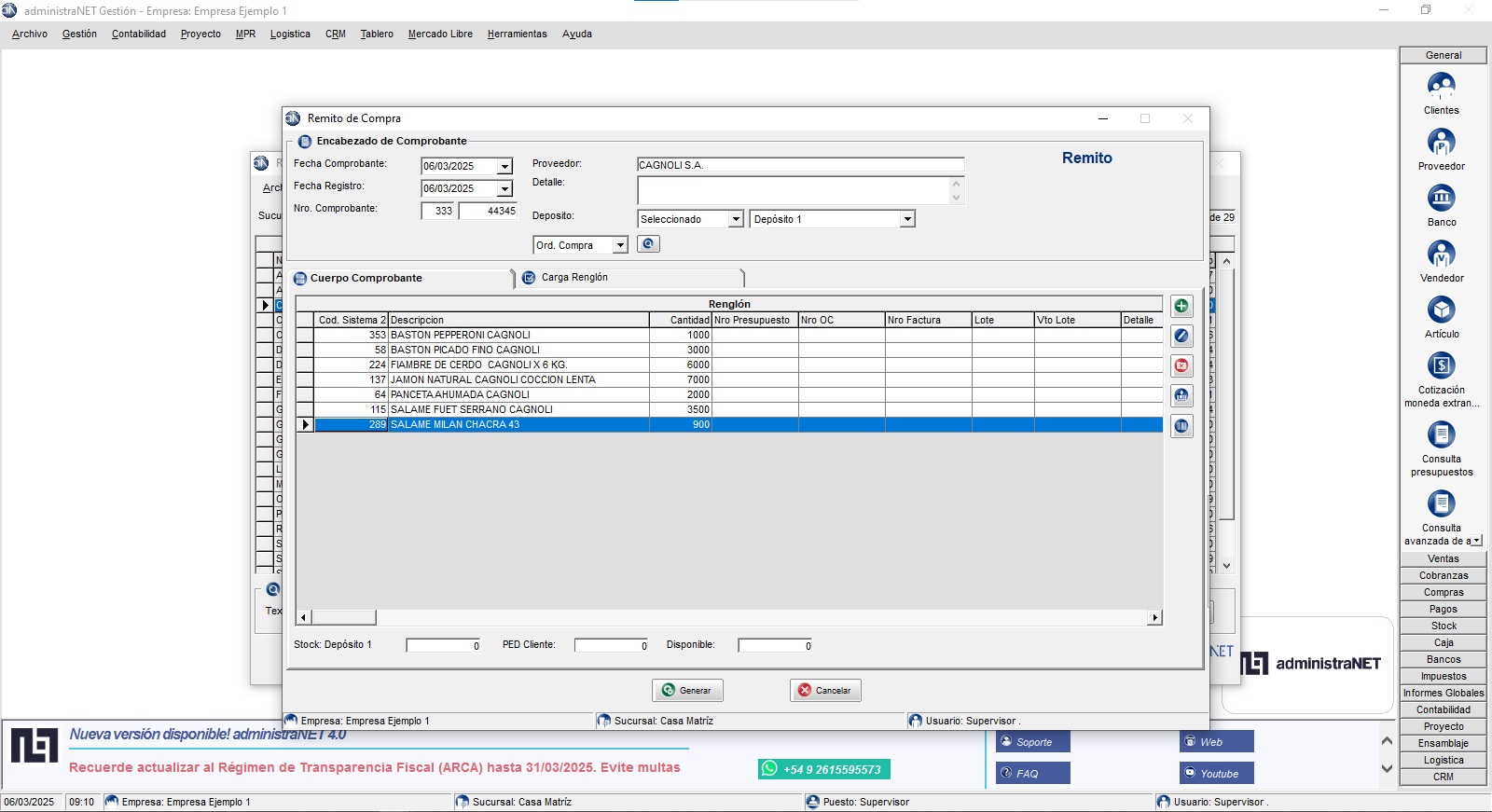Click the fourth grid side icon below delete

1181,396
